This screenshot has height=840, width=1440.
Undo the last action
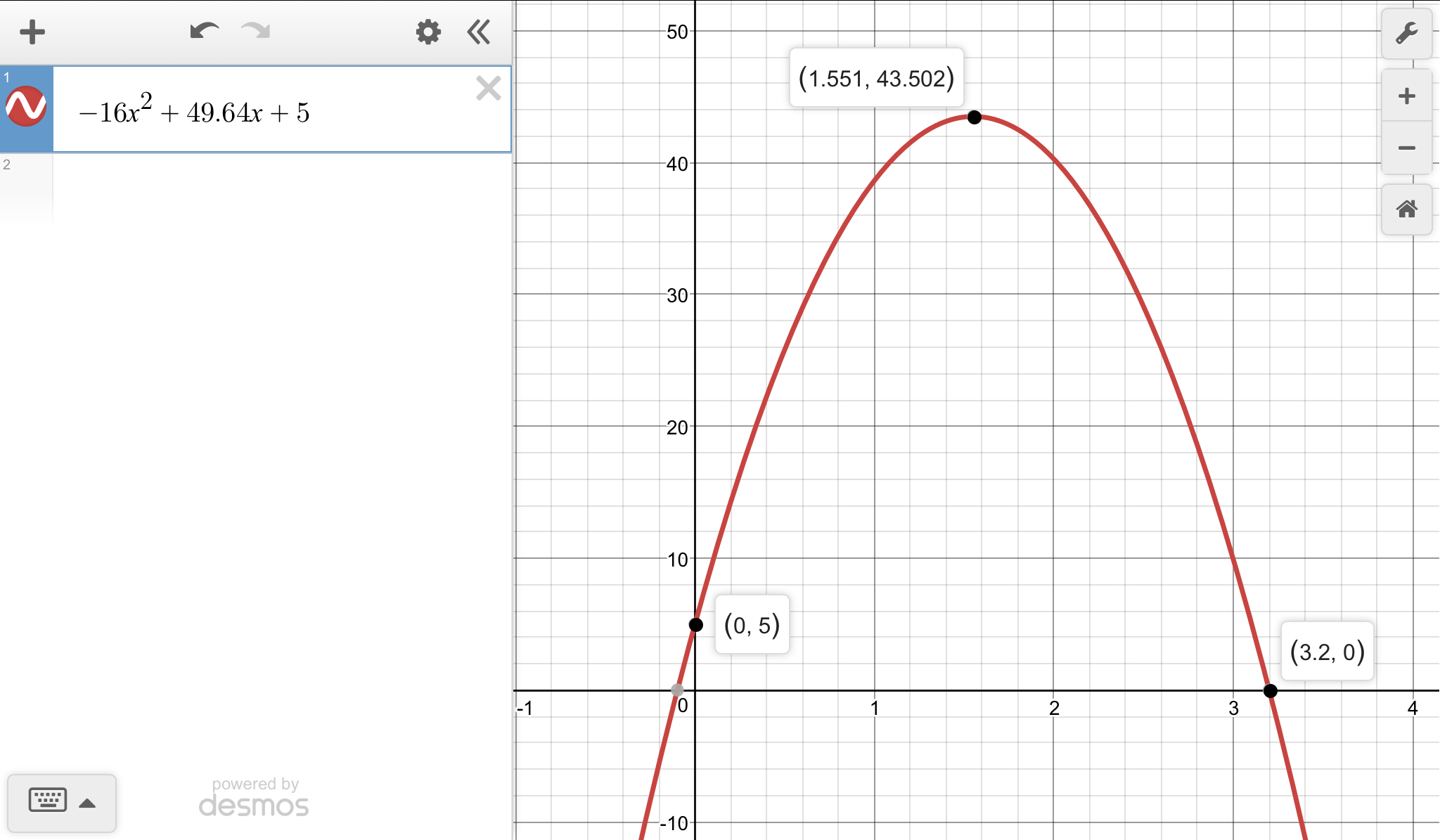204,31
